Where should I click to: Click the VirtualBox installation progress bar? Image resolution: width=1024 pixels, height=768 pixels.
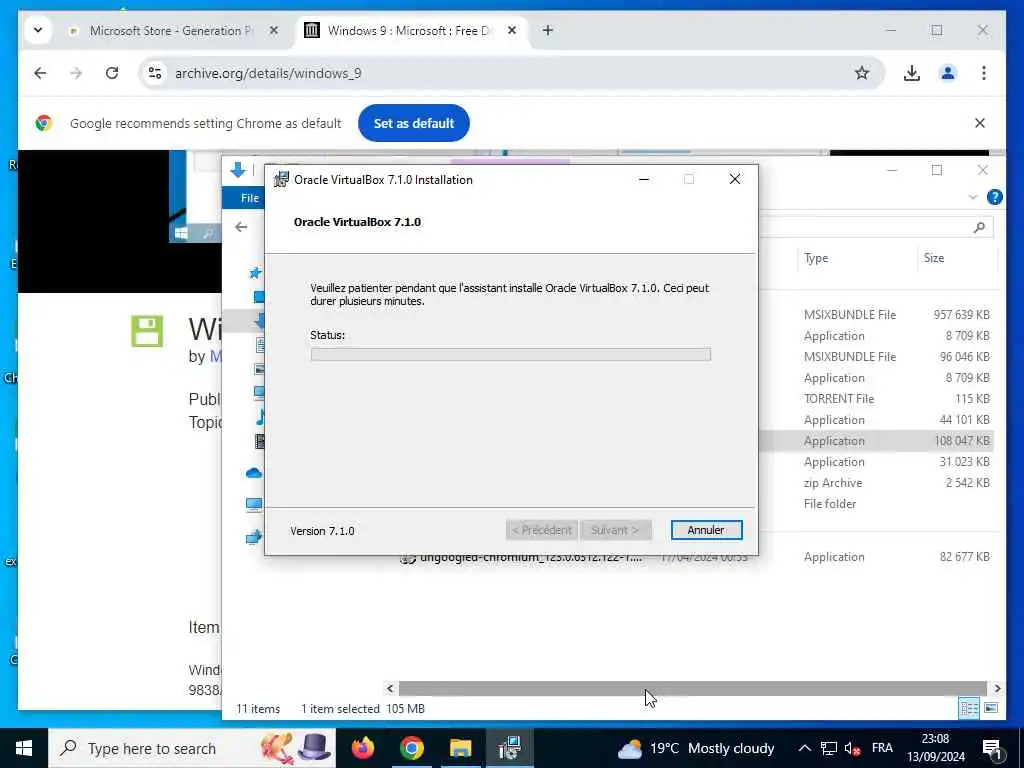(511, 354)
